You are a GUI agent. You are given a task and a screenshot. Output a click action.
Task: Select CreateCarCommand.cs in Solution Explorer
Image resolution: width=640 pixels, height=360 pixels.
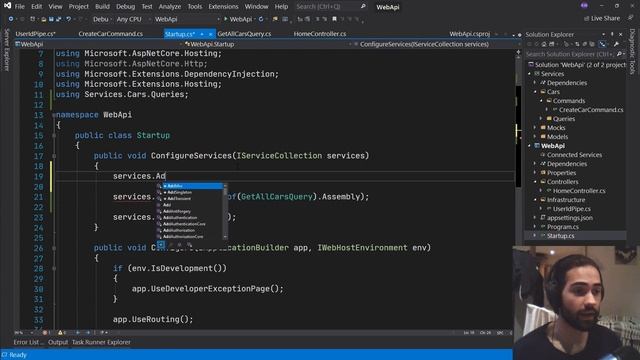(x=591, y=110)
